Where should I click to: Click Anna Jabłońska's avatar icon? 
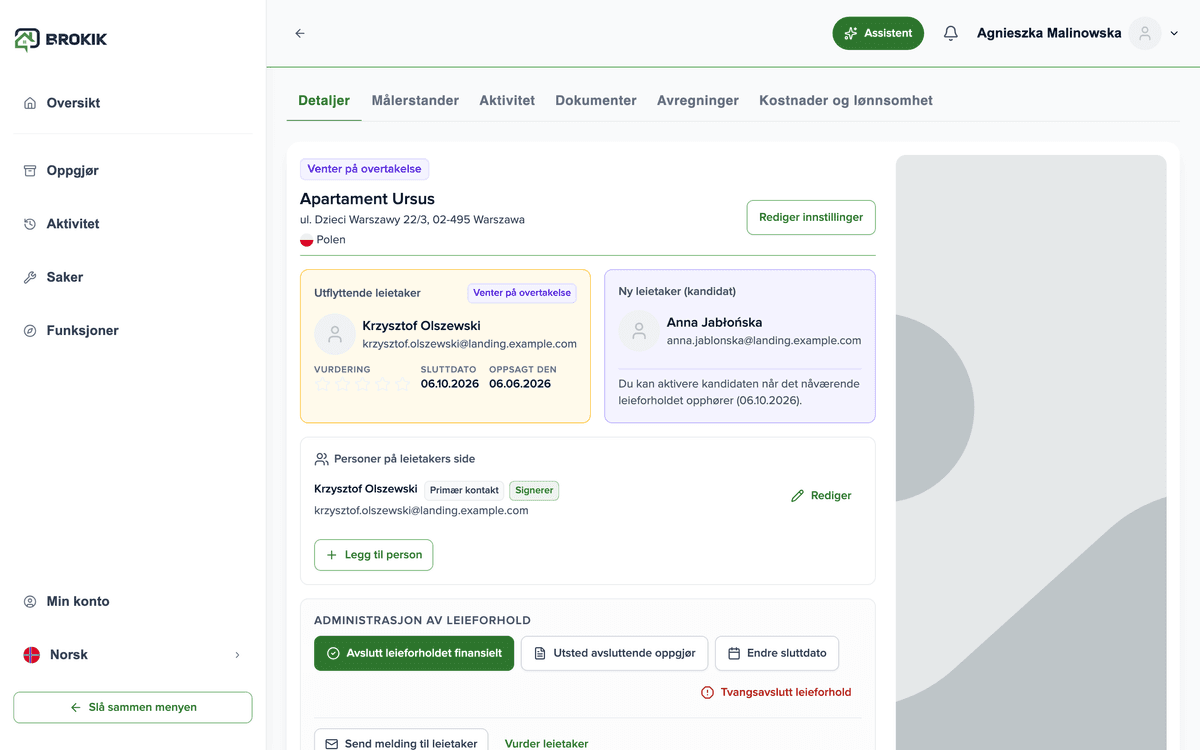[x=639, y=331]
